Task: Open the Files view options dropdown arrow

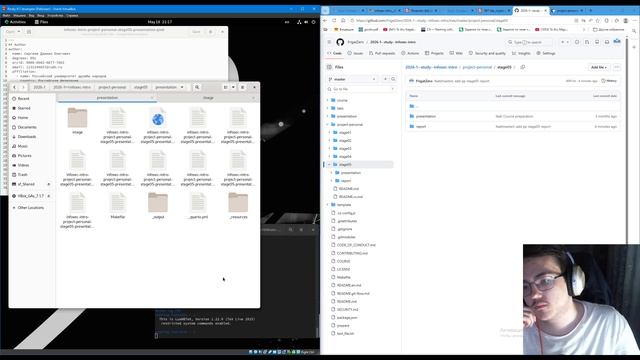Action: (x=233, y=87)
